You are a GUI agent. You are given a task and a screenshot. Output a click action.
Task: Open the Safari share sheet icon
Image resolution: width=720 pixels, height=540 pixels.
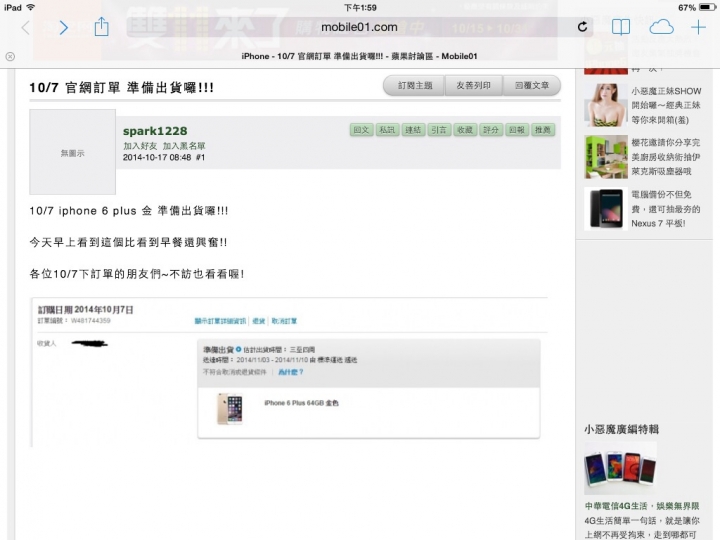coord(101,27)
